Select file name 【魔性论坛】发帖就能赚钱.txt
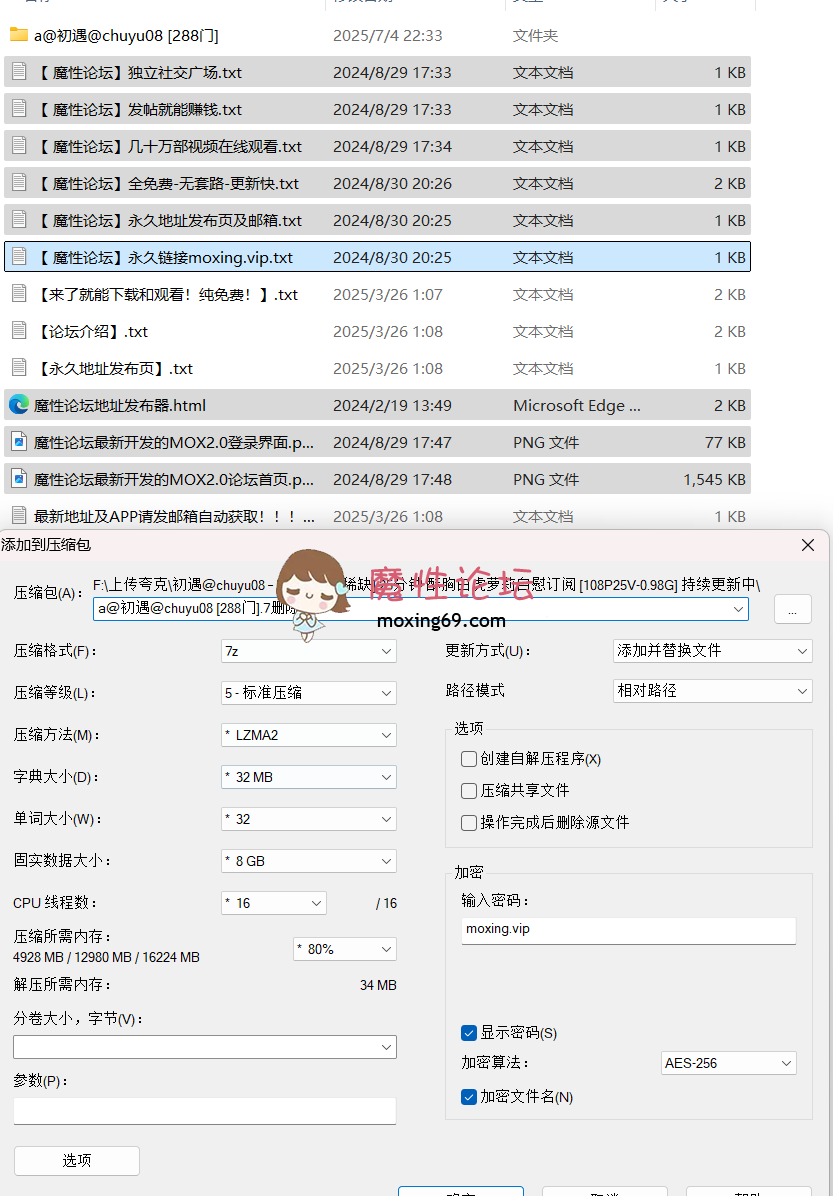The width and height of the screenshot is (833, 1196). tap(138, 109)
